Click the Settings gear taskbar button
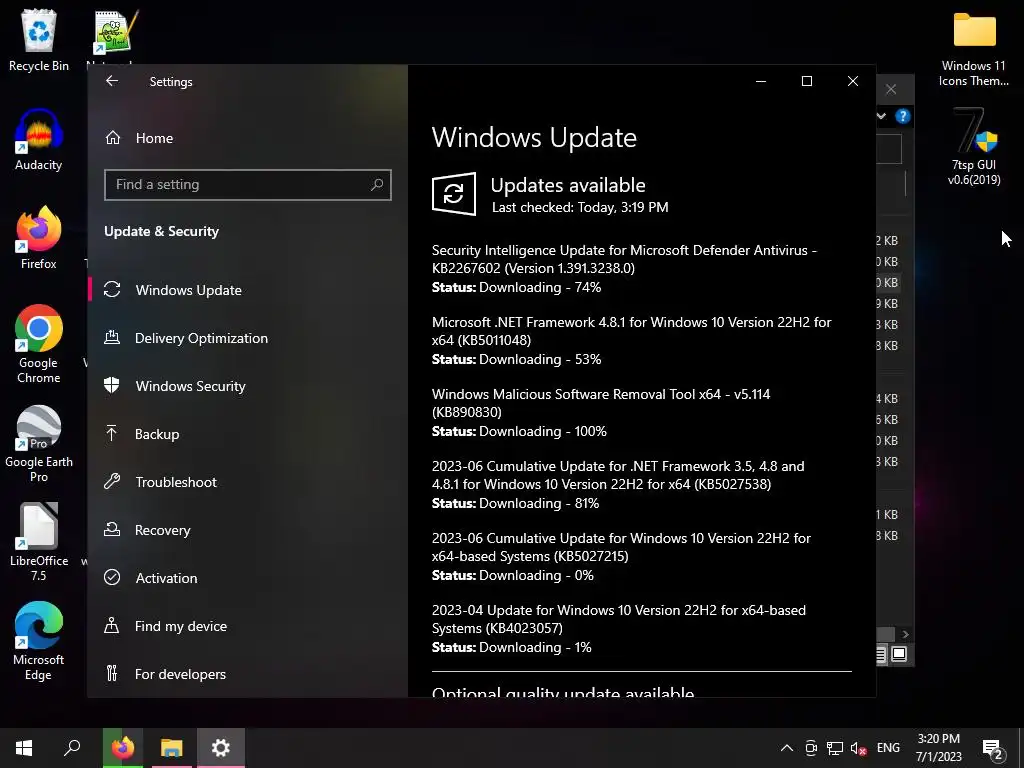This screenshot has height=768, width=1024. [x=221, y=748]
